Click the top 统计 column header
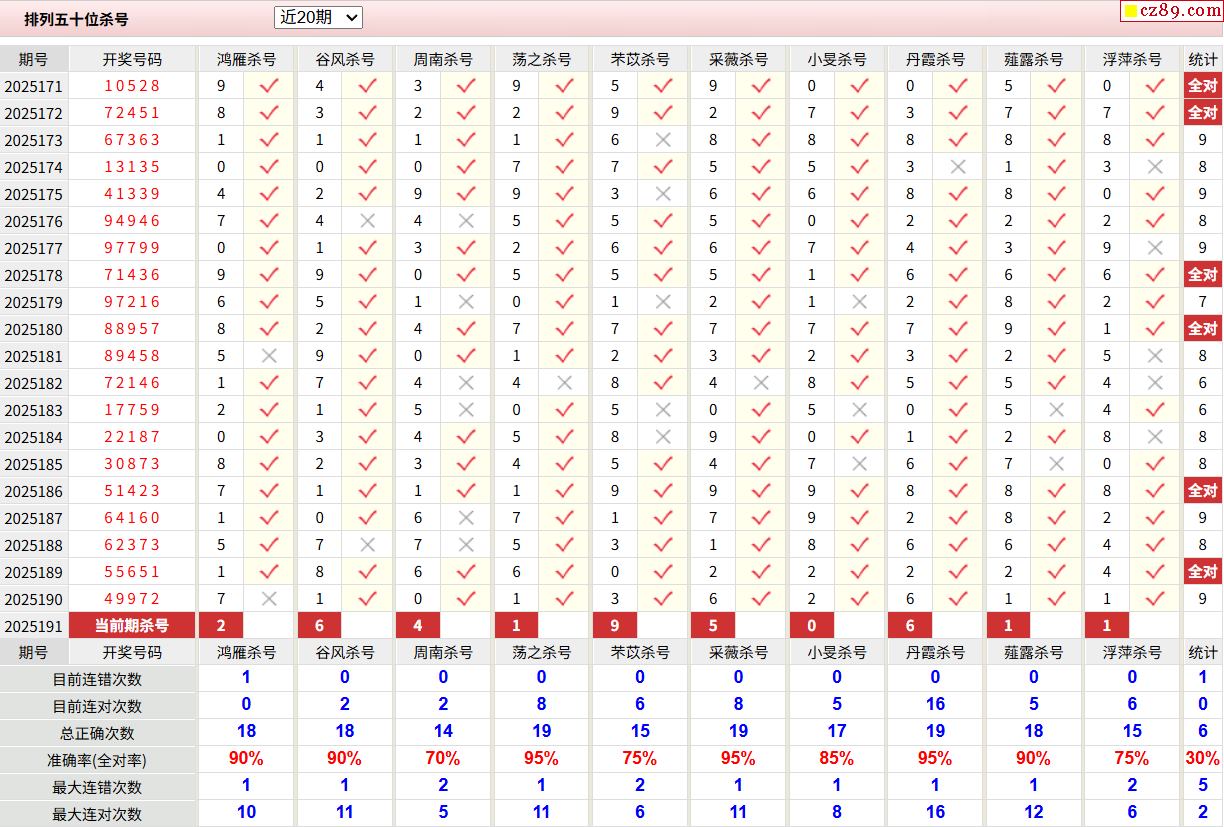Image resolution: width=1224 pixels, height=827 pixels. coord(1203,59)
